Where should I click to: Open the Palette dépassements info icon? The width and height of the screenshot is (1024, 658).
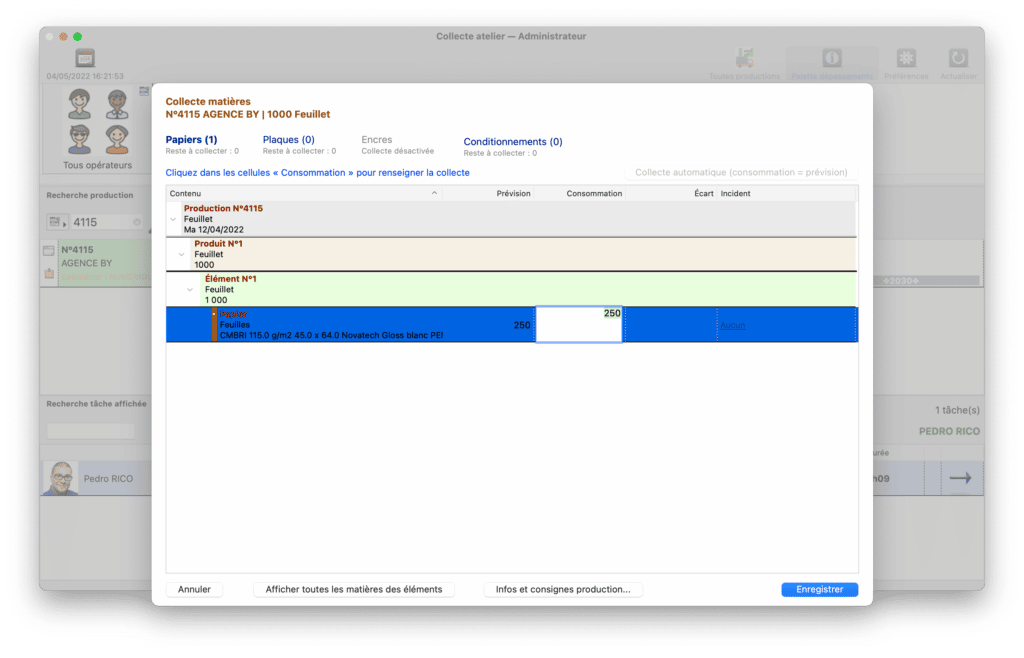[830, 58]
